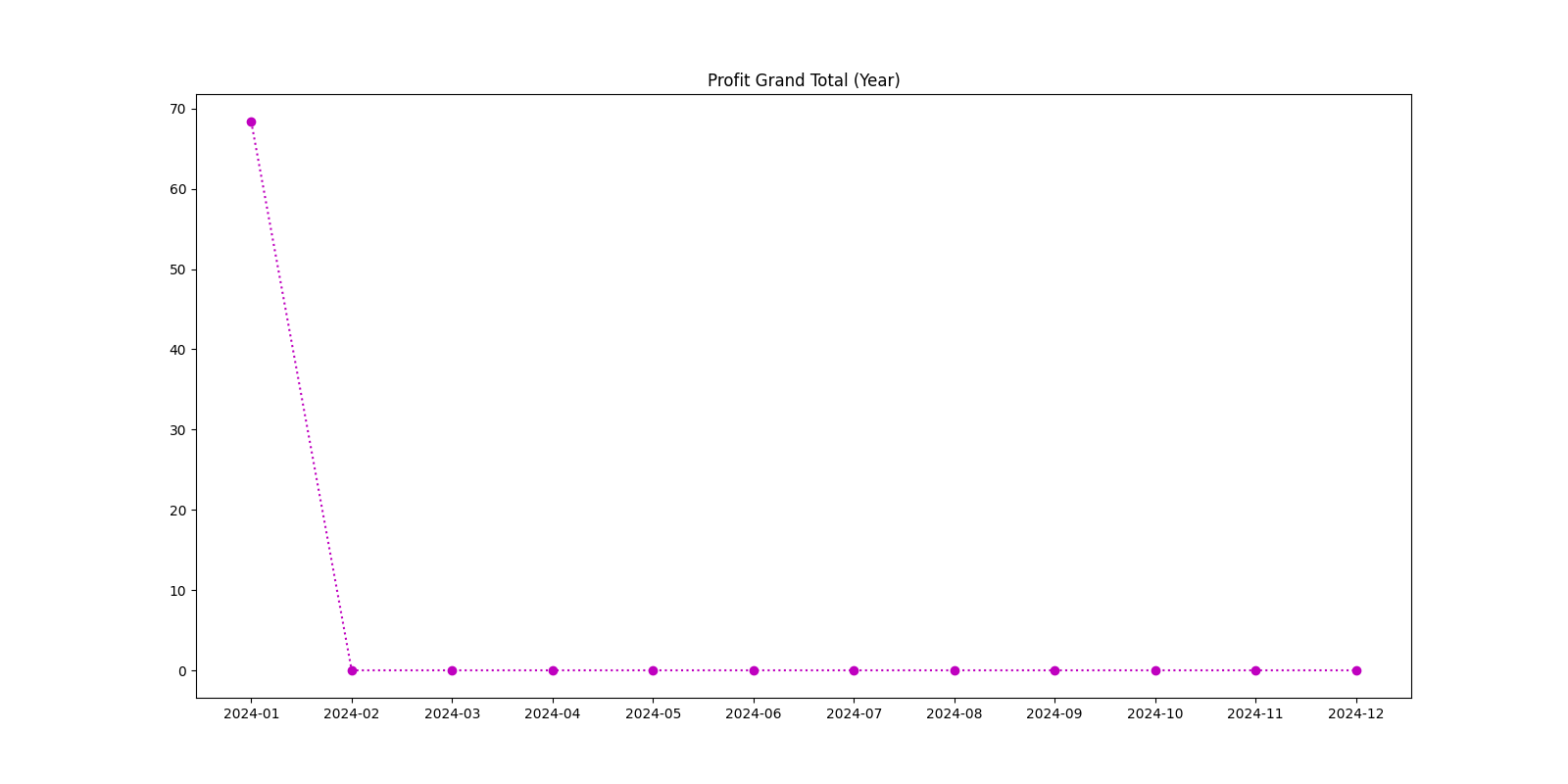Click the x-axis label '2024-09'
Viewport: 1568px width, 784px height.
coord(1054,713)
